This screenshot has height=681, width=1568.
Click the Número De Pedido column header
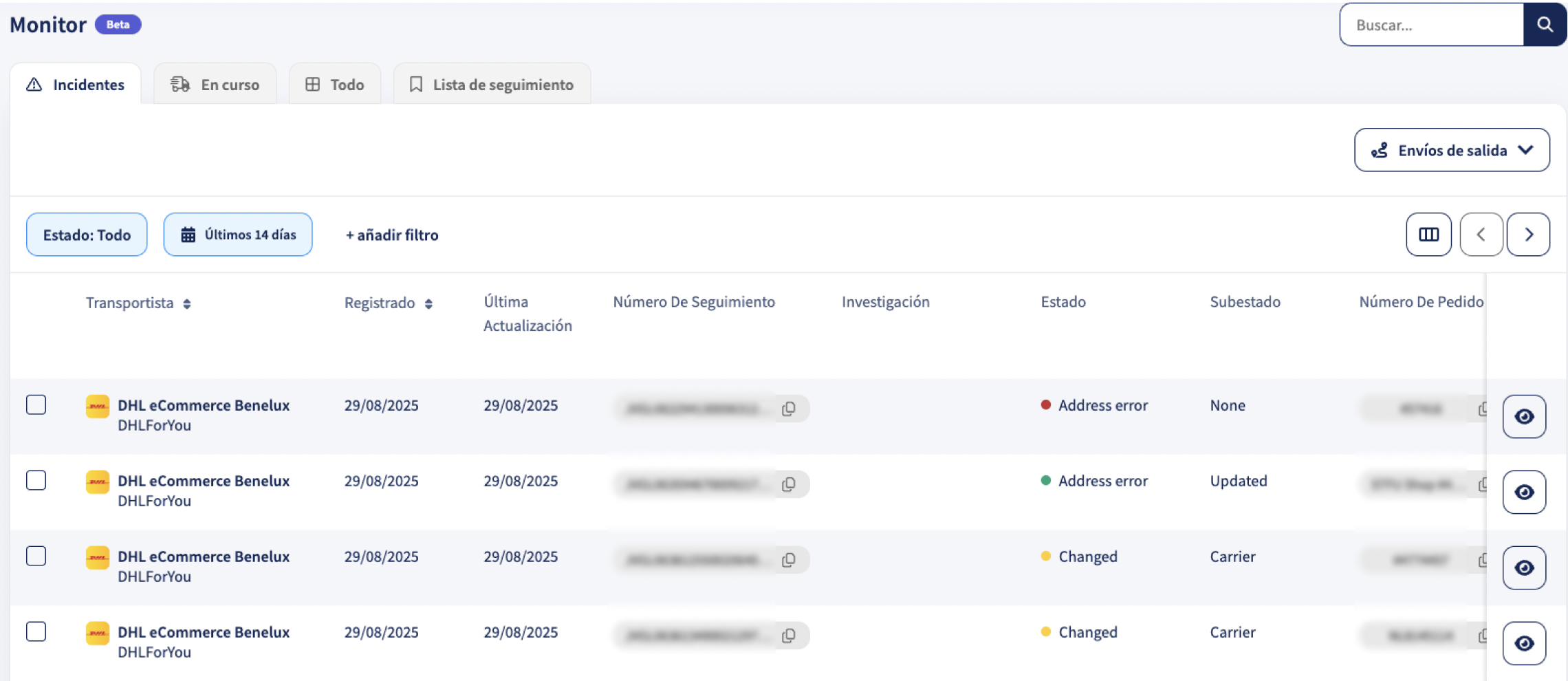coord(1422,302)
